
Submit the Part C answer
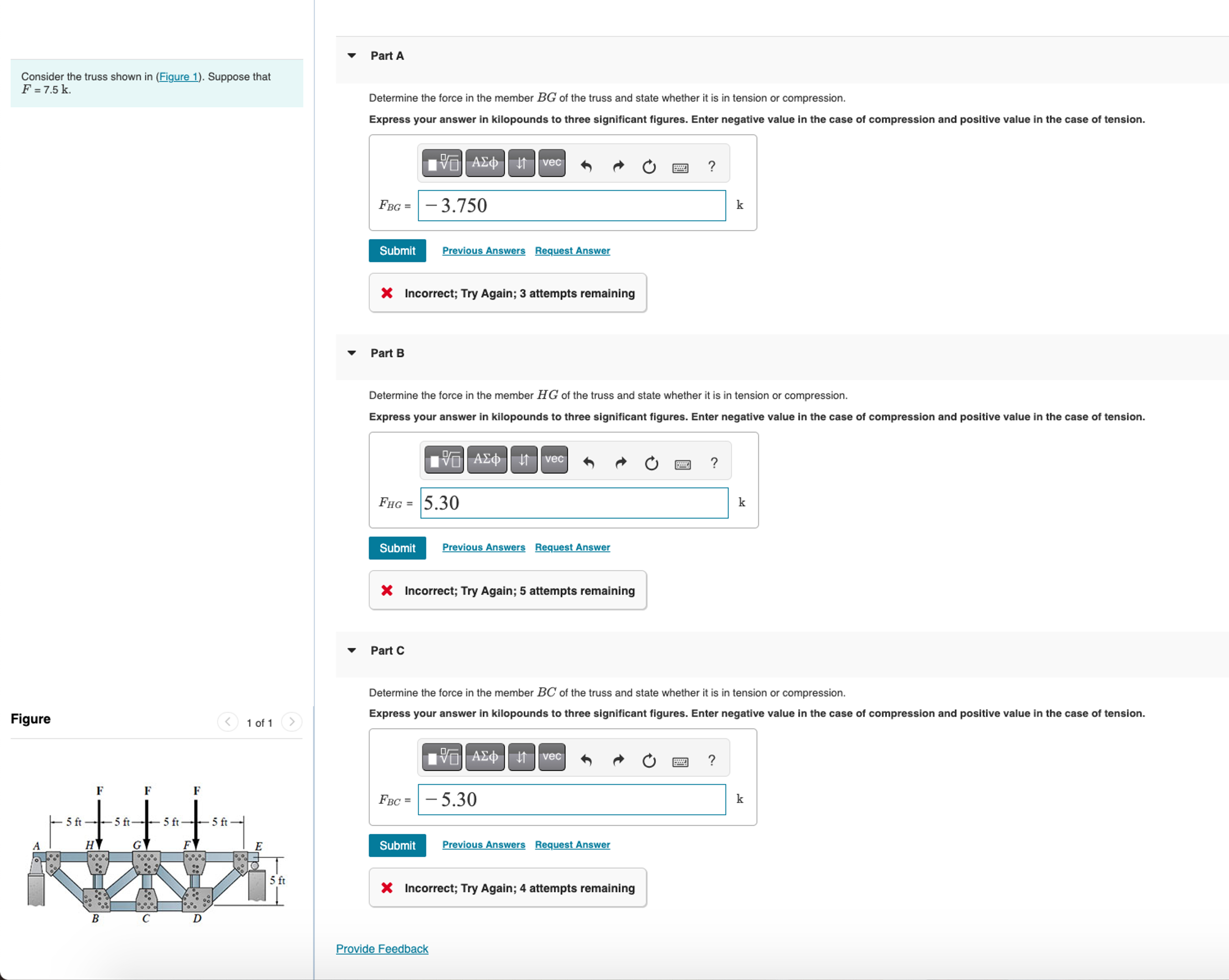(x=397, y=845)
